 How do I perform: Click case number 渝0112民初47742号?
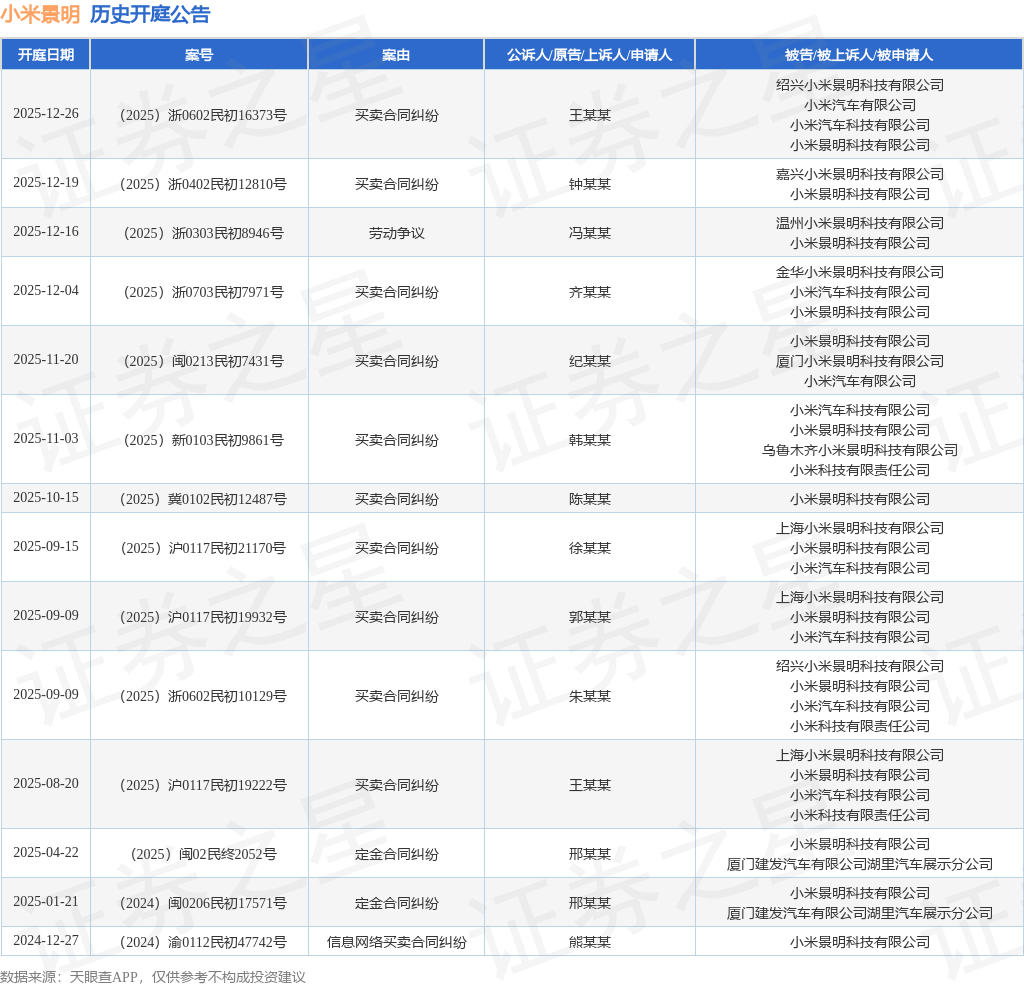(x=203, y=942)
